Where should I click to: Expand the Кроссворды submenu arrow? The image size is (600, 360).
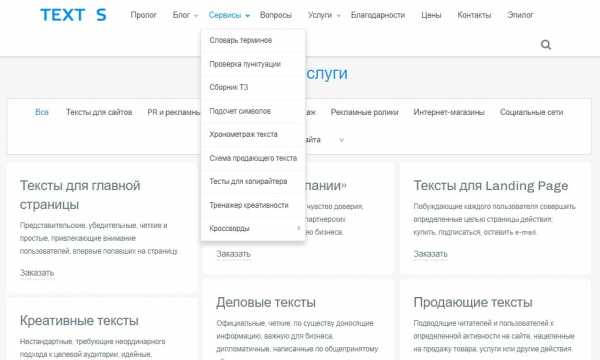pos(298,228)
